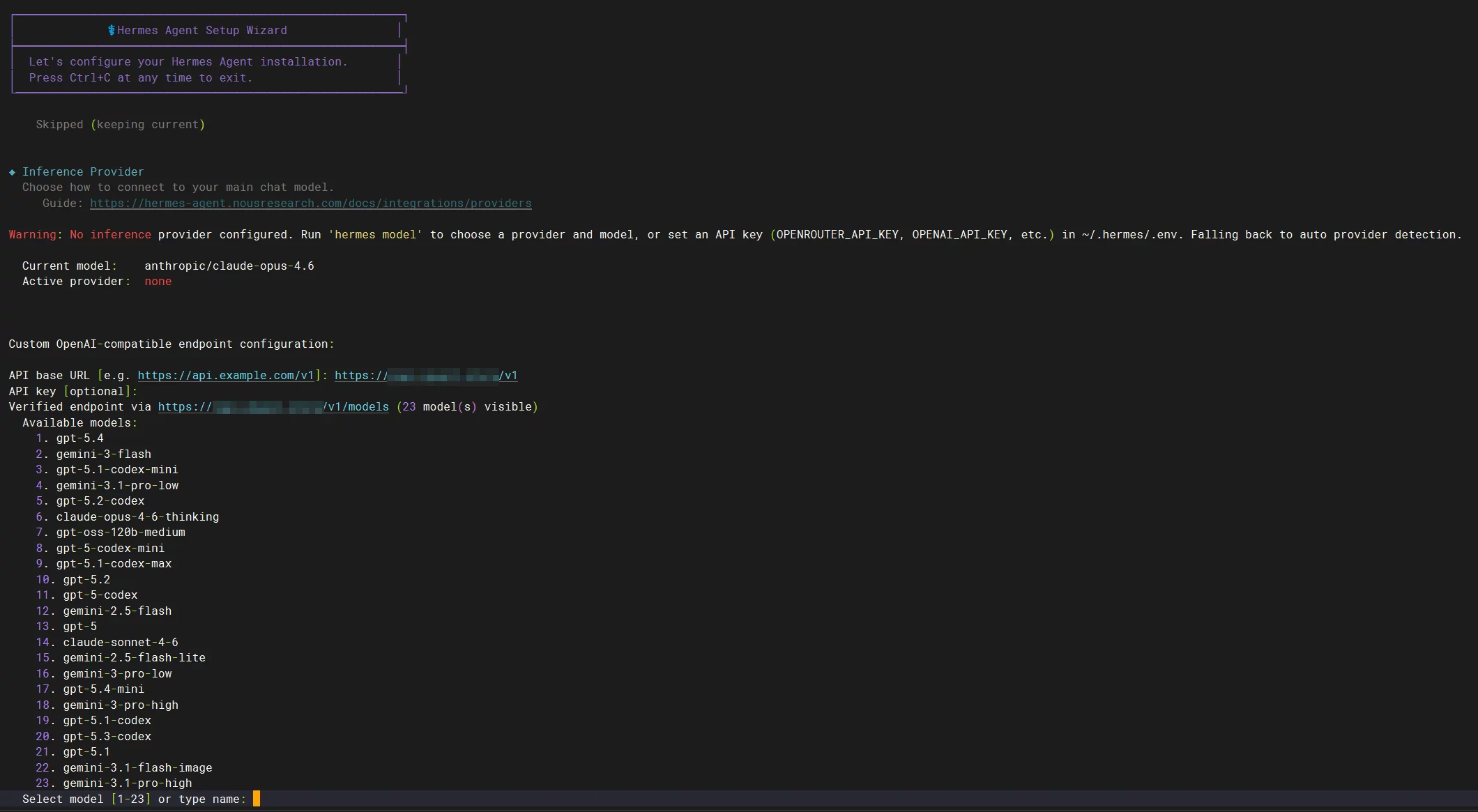Image resolution: width=1478 pixels, height=812 pixels.
Task: Click the blurred API base URL link
Action: [x=425, y=376]
